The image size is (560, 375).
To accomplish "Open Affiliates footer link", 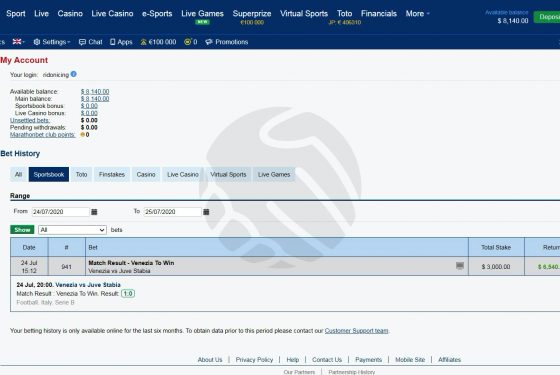I will [449, 360].
